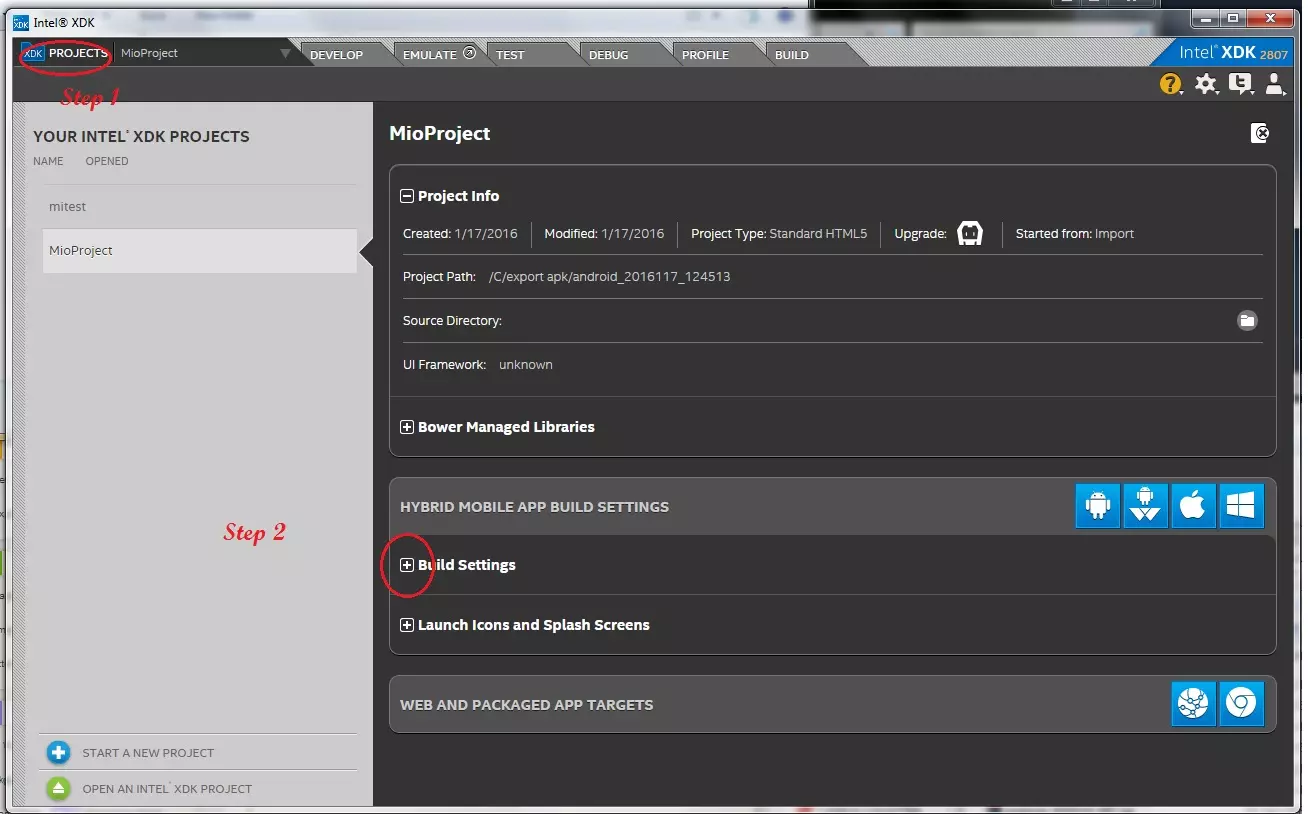Select MioProject in the projects list
This screenshot has height=814, width=1308.
click(199, 251)
